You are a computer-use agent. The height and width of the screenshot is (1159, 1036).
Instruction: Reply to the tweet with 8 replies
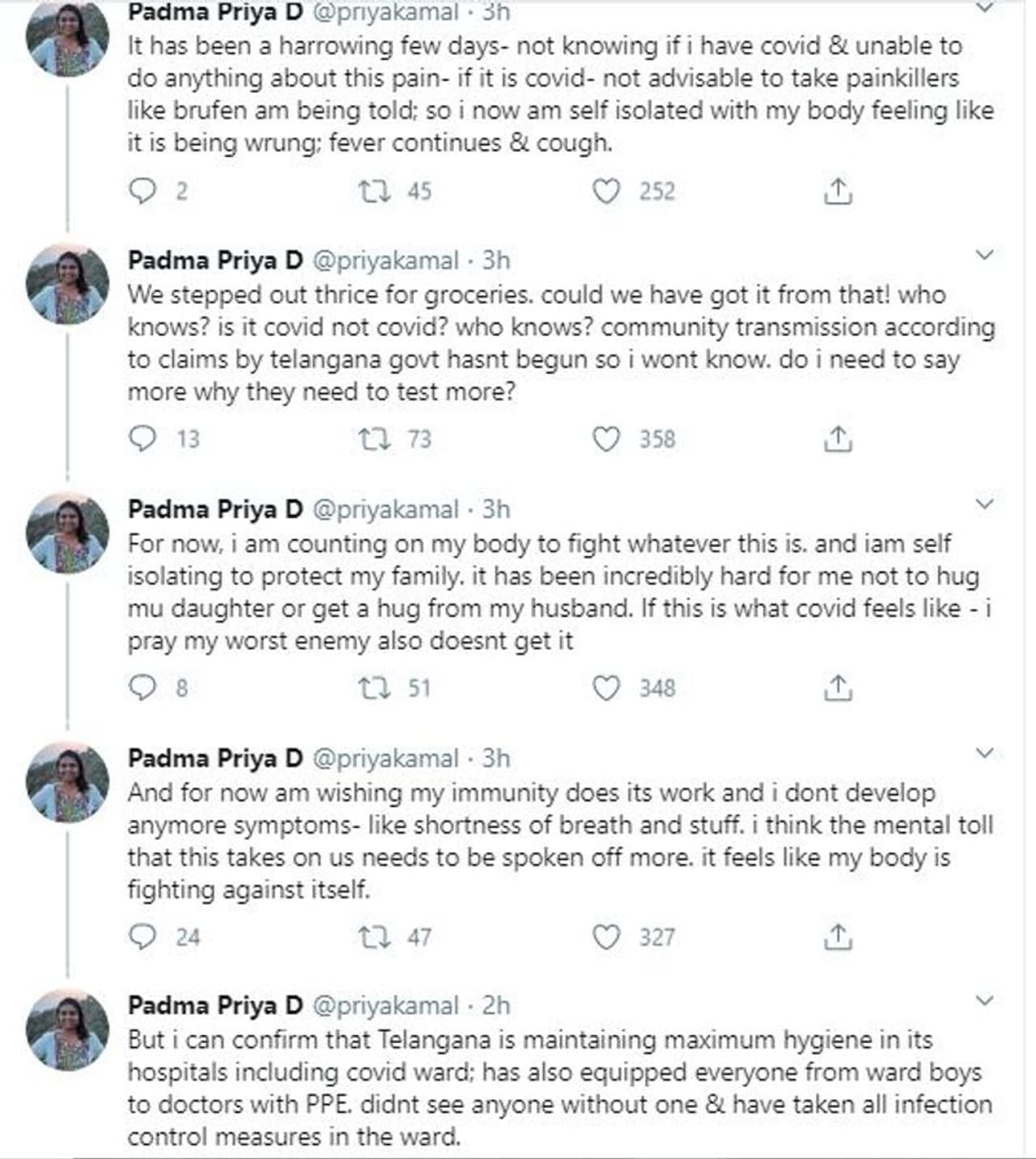[x=142, y=688]
